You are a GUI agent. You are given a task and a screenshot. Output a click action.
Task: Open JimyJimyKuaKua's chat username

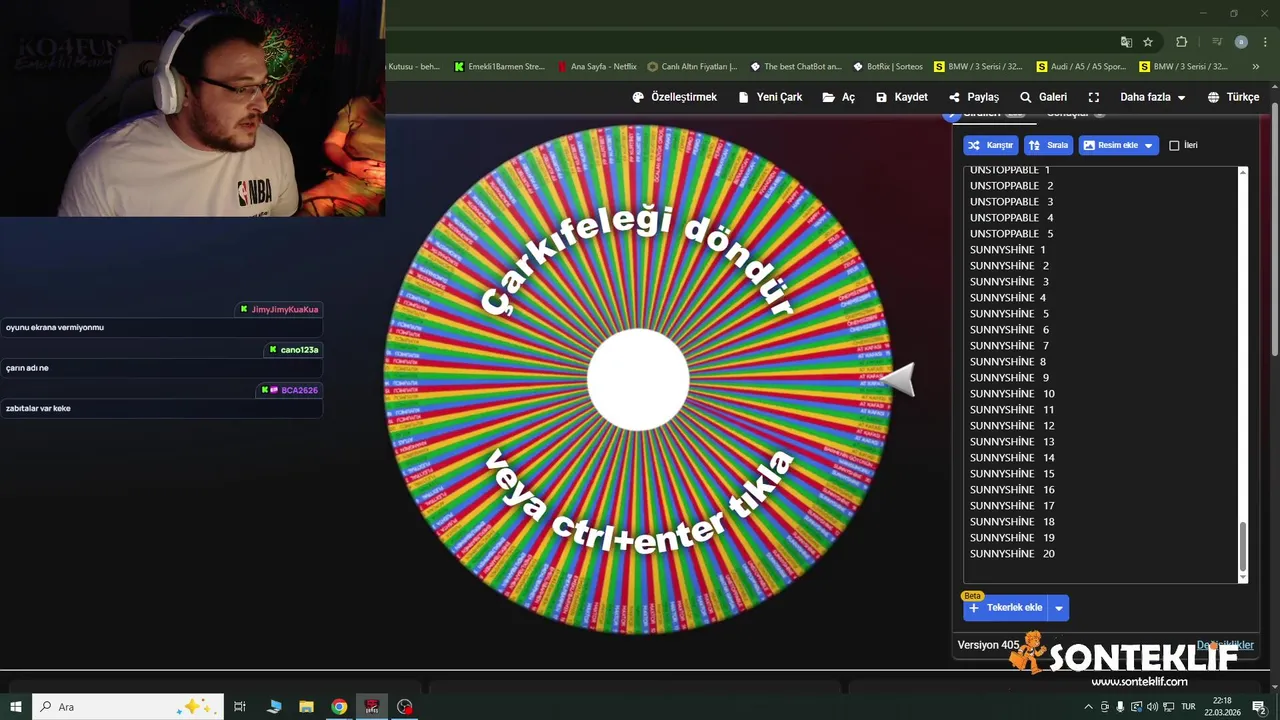click(x=285, y=310)
